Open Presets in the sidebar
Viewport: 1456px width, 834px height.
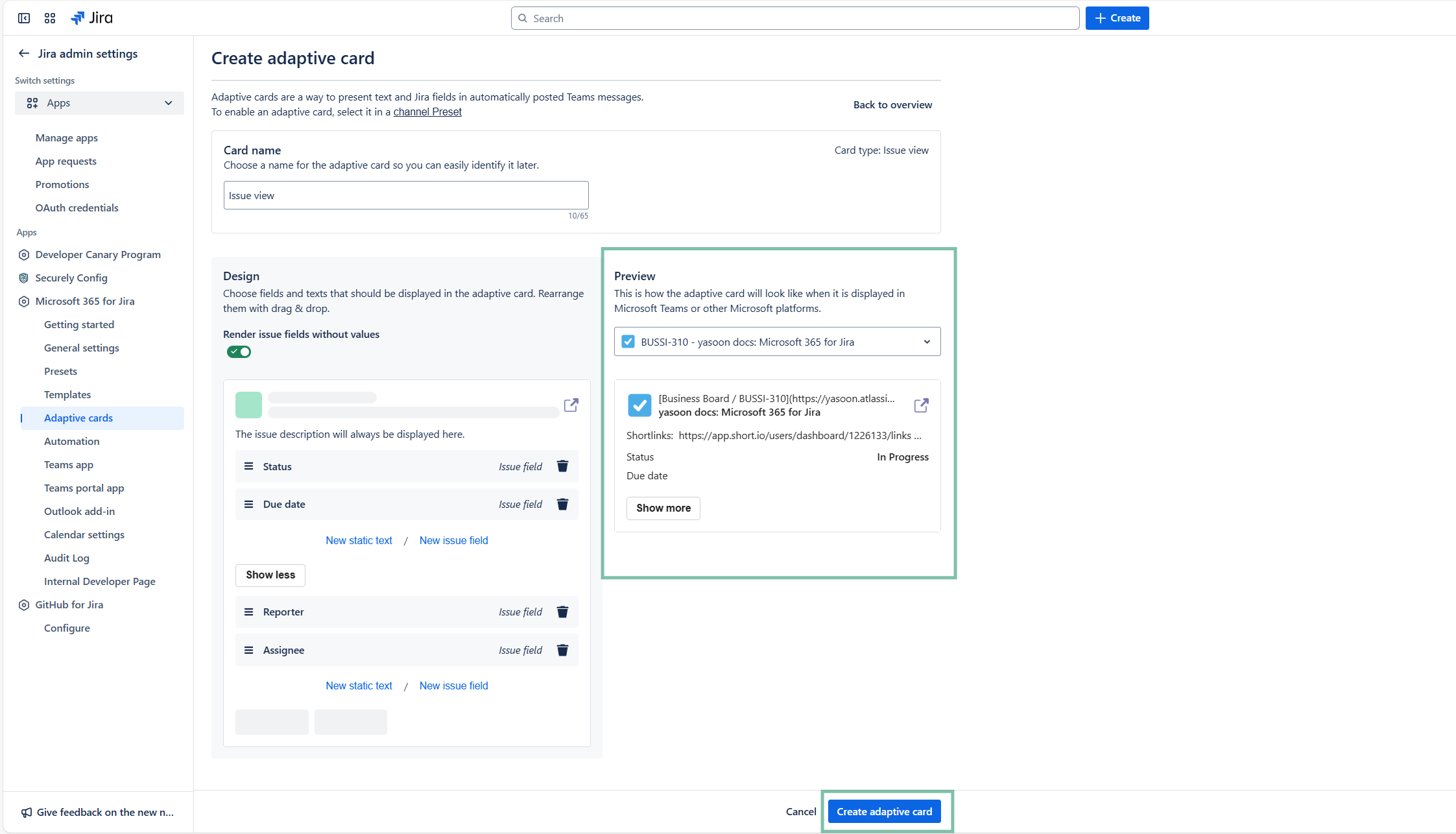point(60,372)
